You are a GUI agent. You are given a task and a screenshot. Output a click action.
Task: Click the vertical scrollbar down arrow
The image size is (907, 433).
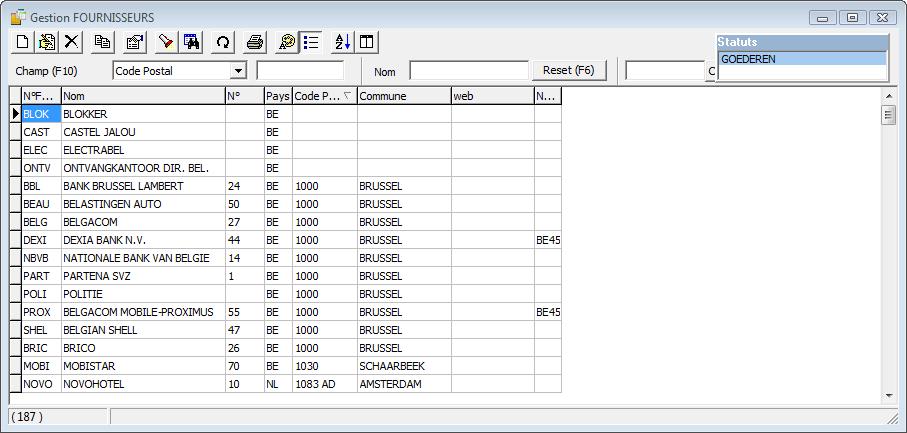[889, 396]
